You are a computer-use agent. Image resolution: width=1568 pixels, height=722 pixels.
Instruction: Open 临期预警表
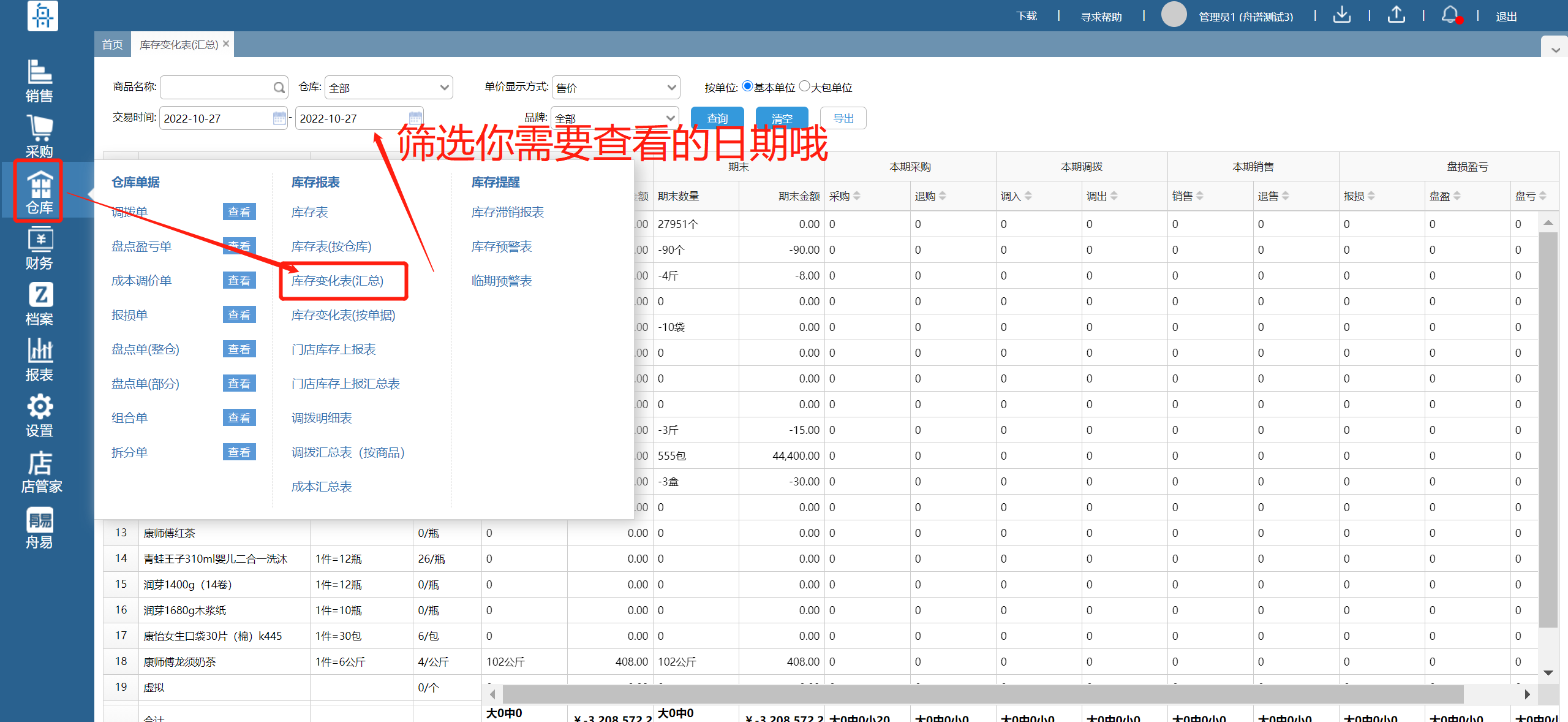502,281
